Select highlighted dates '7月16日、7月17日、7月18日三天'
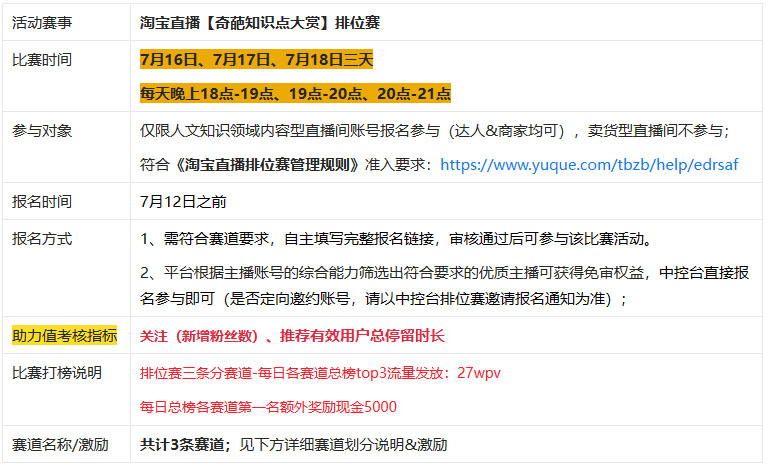The height and width of the screenshot is (469, 768). tap(256, 60)
